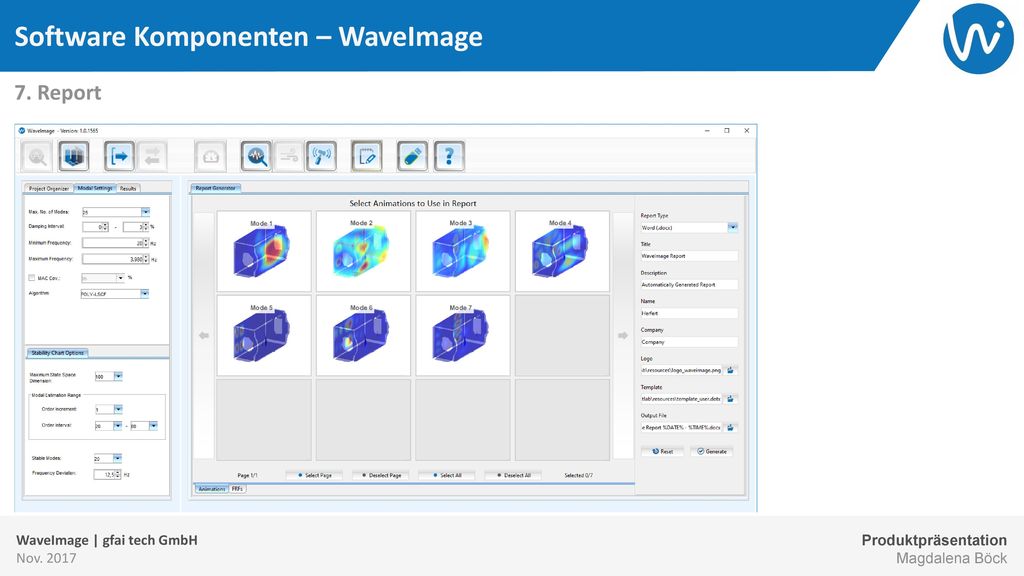The image size is (1024, 576).
Task: Click the green USB stick toolbar icon
Action: tap(412, 157)
